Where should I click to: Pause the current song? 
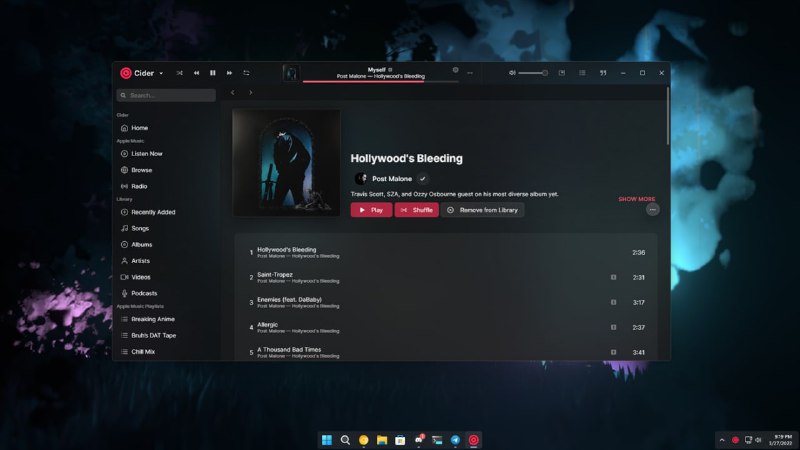(x=213, y=73)
